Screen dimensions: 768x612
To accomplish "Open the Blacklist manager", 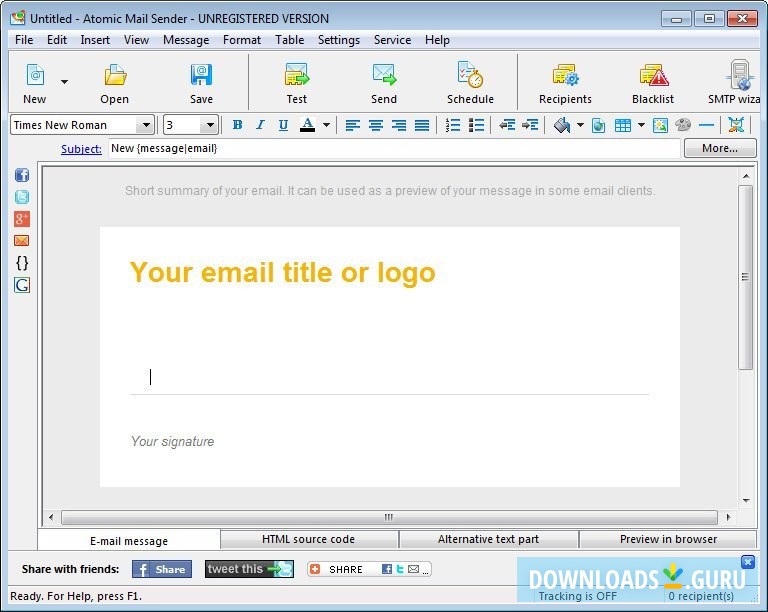I will (653, 82).
